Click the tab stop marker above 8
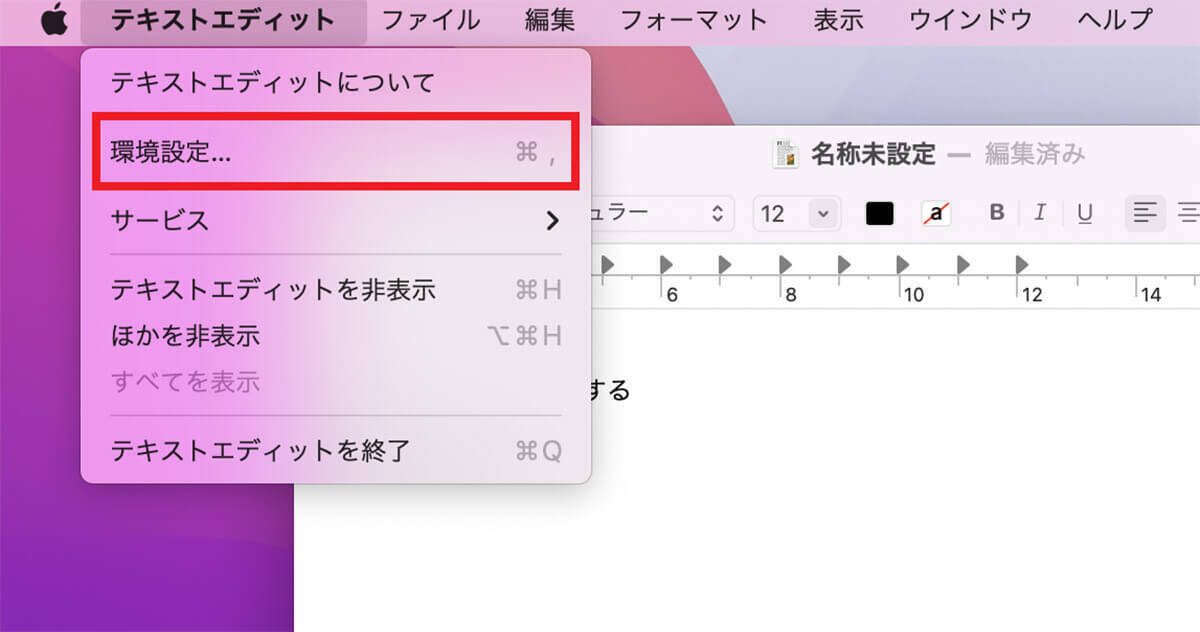Image resolution: width=1200 pixels, height=632 pixels. (785, 264)
